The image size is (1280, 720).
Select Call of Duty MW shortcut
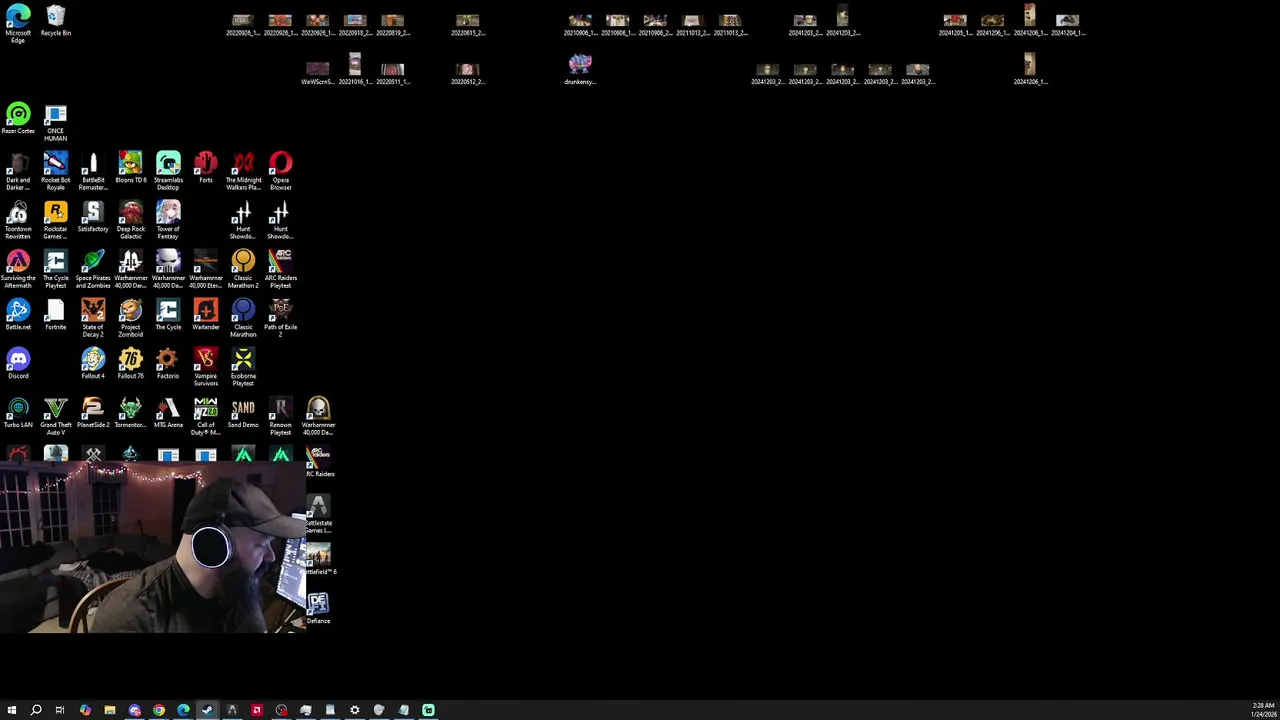[206, 417]
